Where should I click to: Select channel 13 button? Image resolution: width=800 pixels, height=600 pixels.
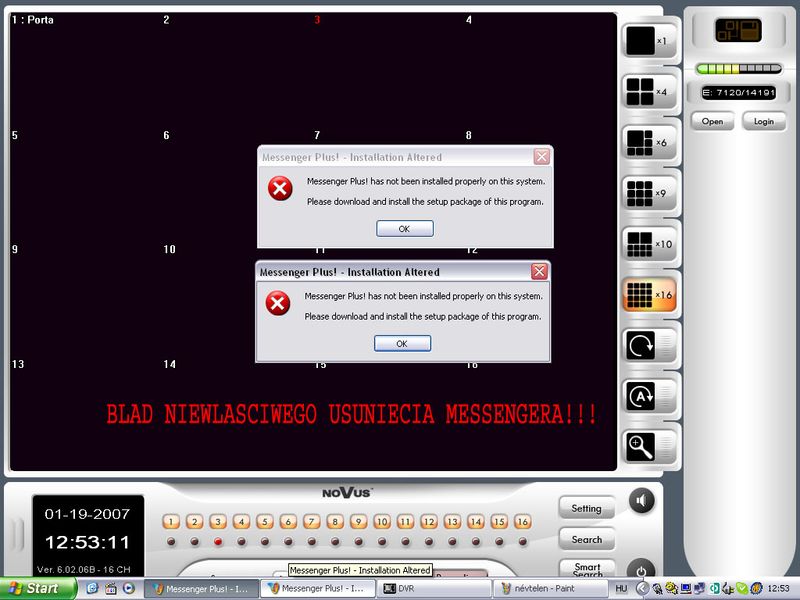(453, 521)
